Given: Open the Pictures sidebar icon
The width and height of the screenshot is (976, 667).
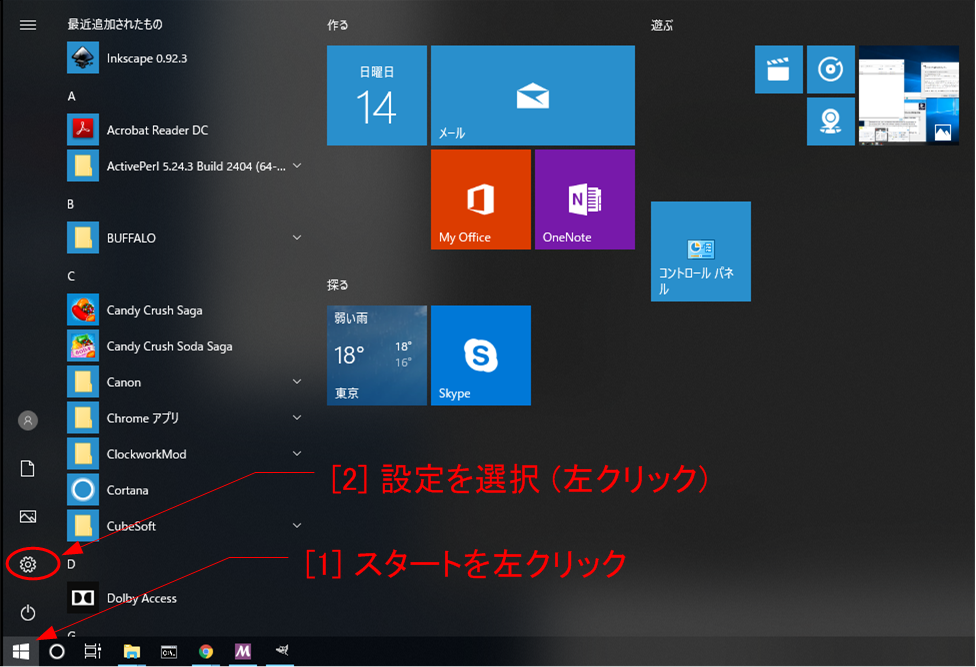Looking at the screenshot, I should point(28,516).
